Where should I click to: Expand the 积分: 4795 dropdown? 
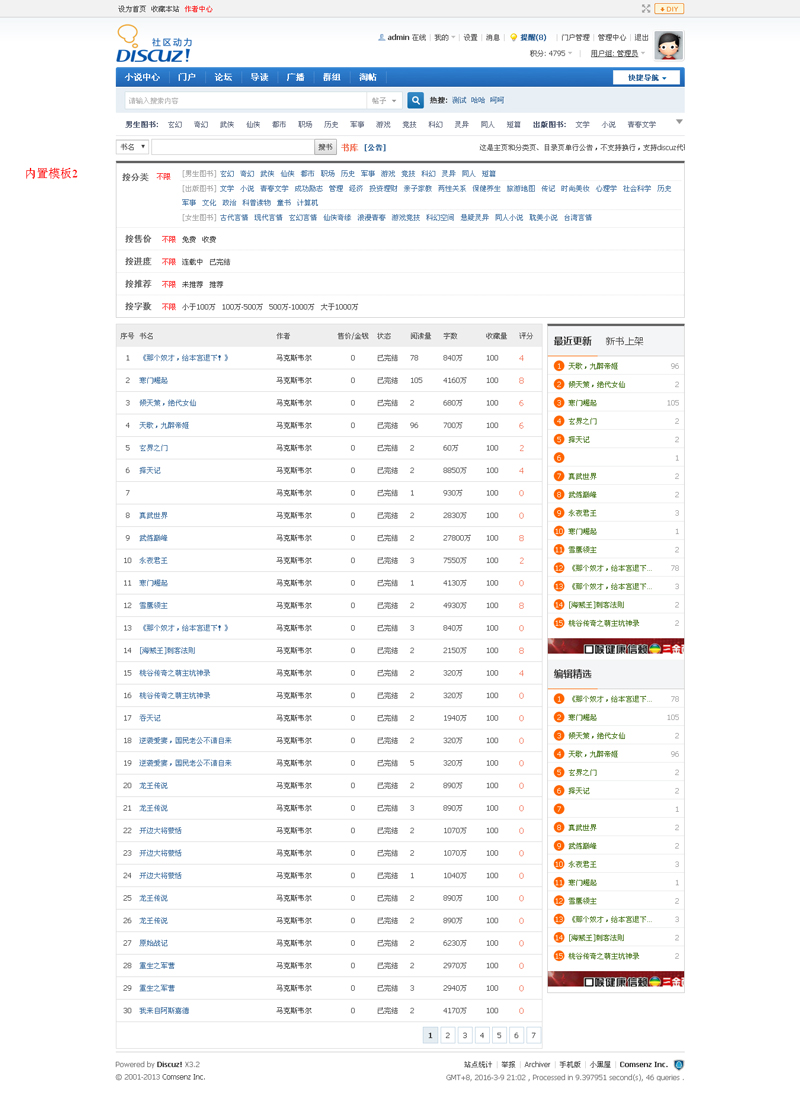coord(550,53)
